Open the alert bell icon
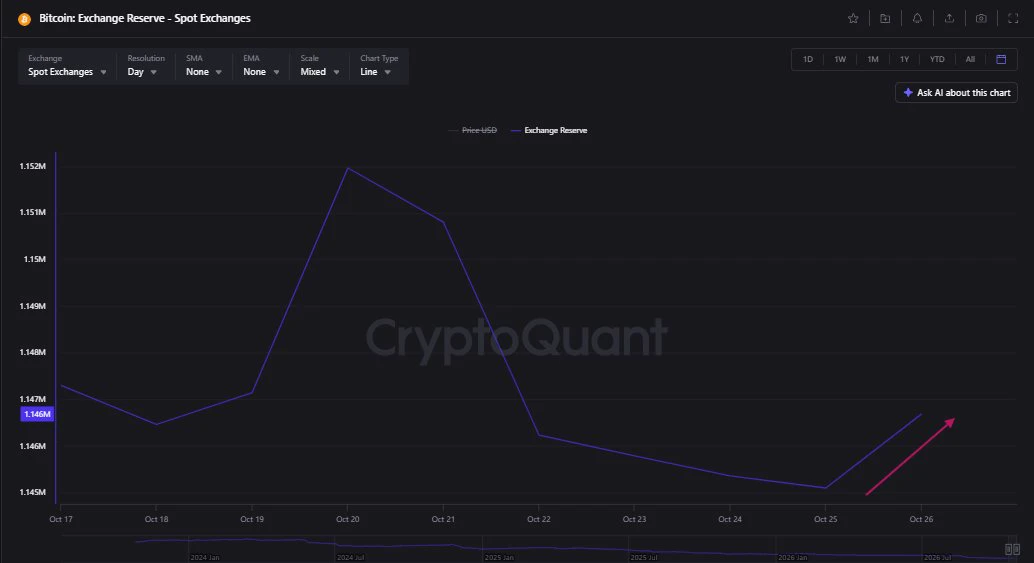The image size is (1034, 563). (x=917, y=18)
